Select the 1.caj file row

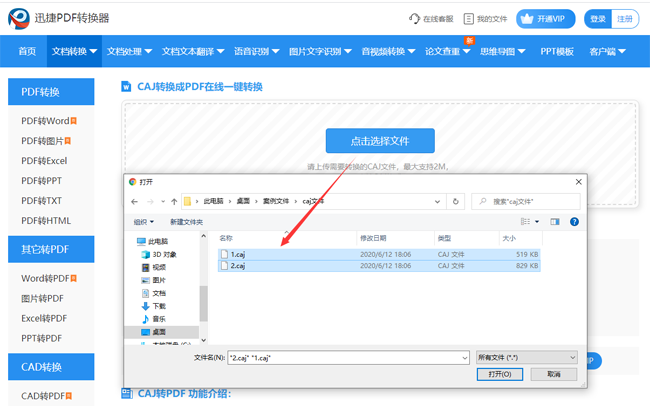(x=379, y=254)
